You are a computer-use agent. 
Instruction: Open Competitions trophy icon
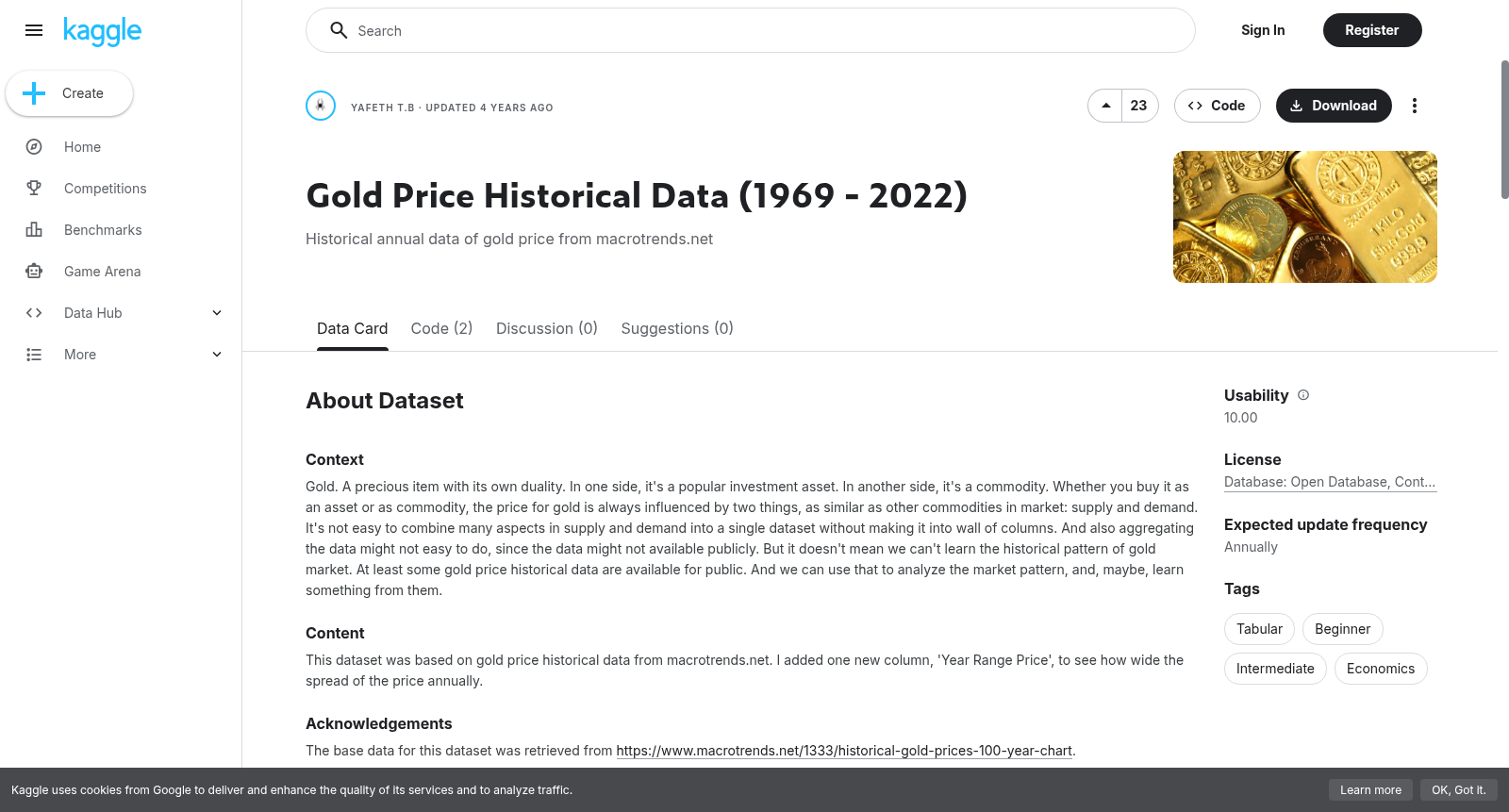[x=34, y=189]
